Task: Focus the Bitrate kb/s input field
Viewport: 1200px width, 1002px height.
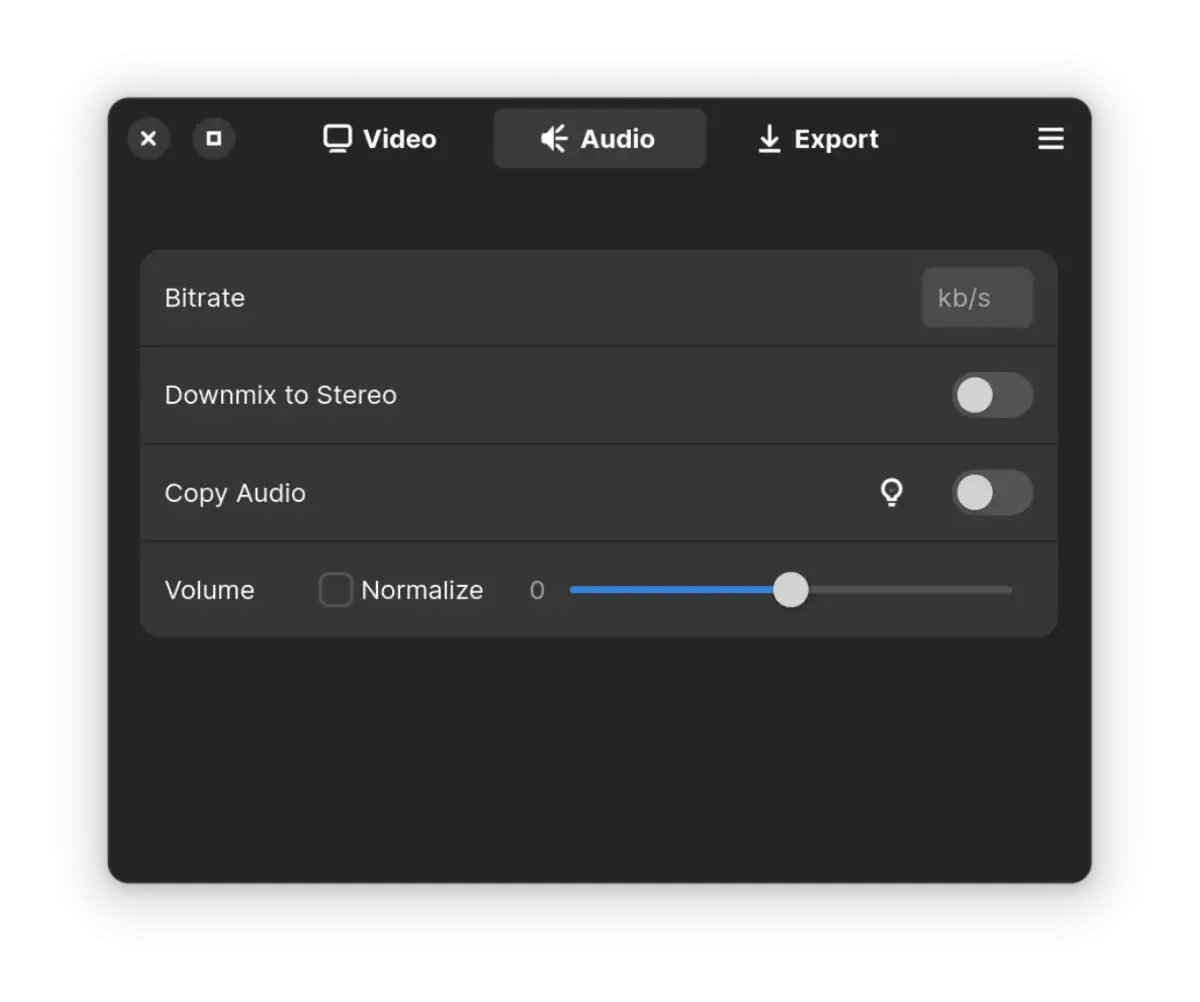Action: [977, 297]
